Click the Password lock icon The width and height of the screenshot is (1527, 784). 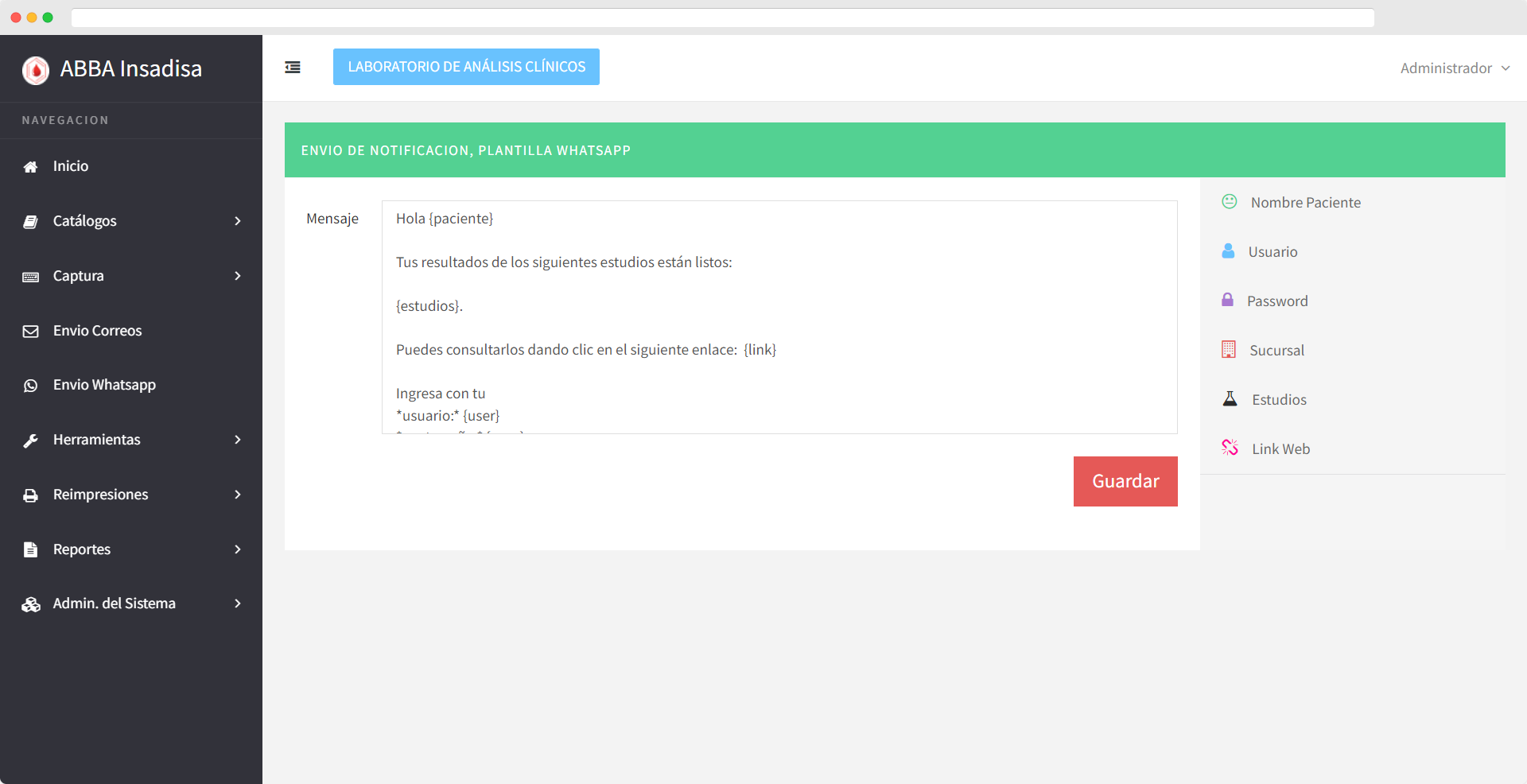[x=1227, y=300]
